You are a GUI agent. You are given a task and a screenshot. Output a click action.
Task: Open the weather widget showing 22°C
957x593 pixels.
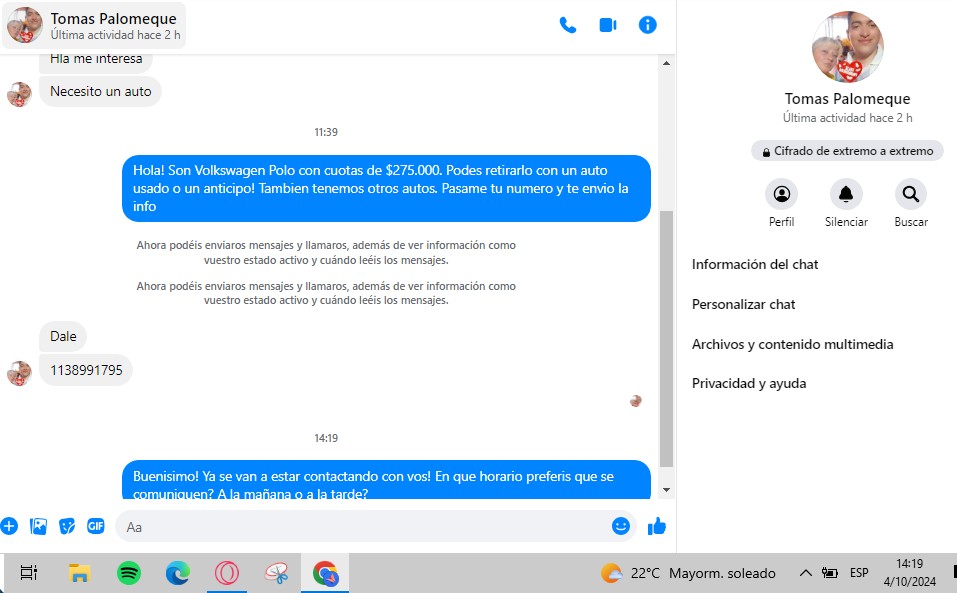tap(688, 573)
